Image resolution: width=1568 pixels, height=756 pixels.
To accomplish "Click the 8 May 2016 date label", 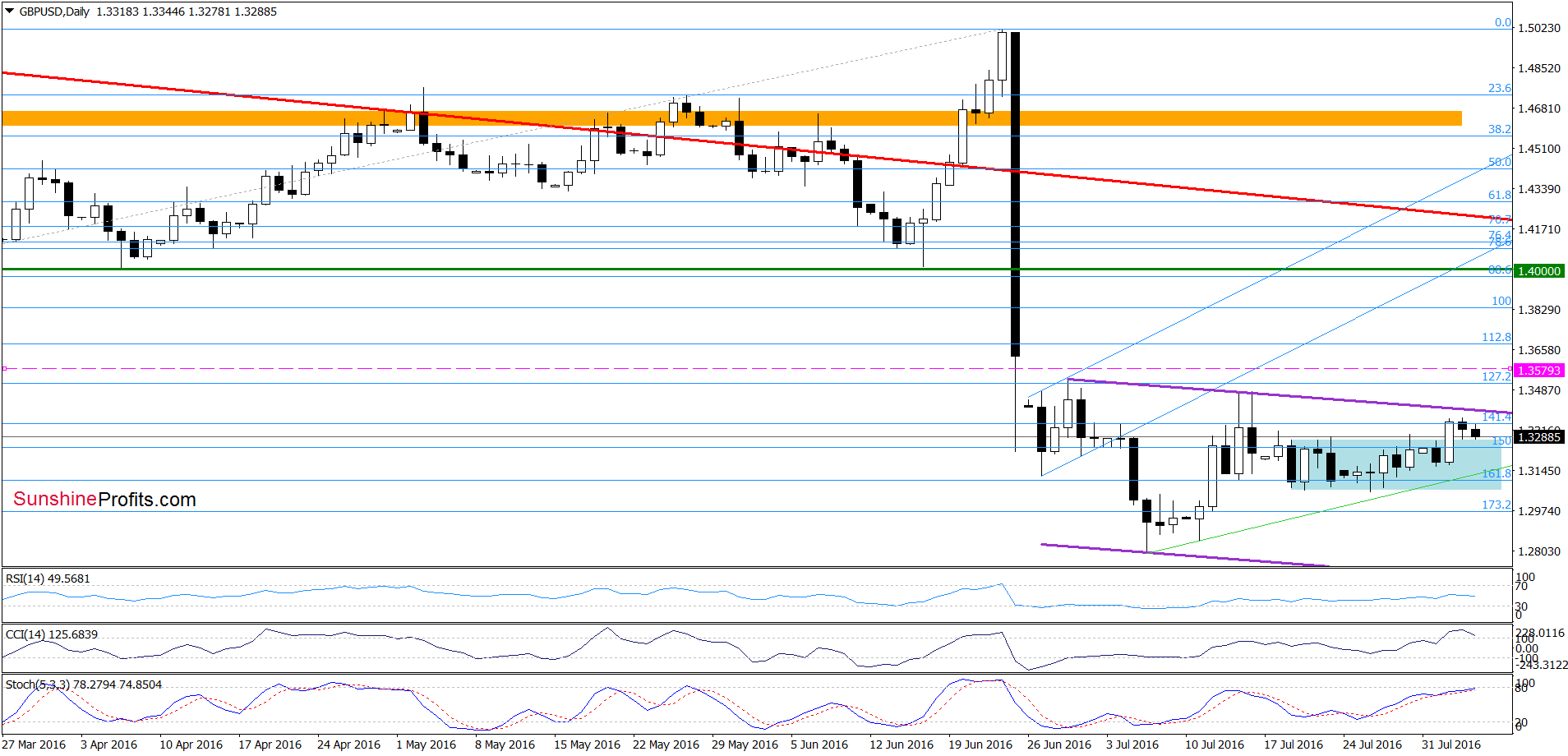I will (505, 744).
